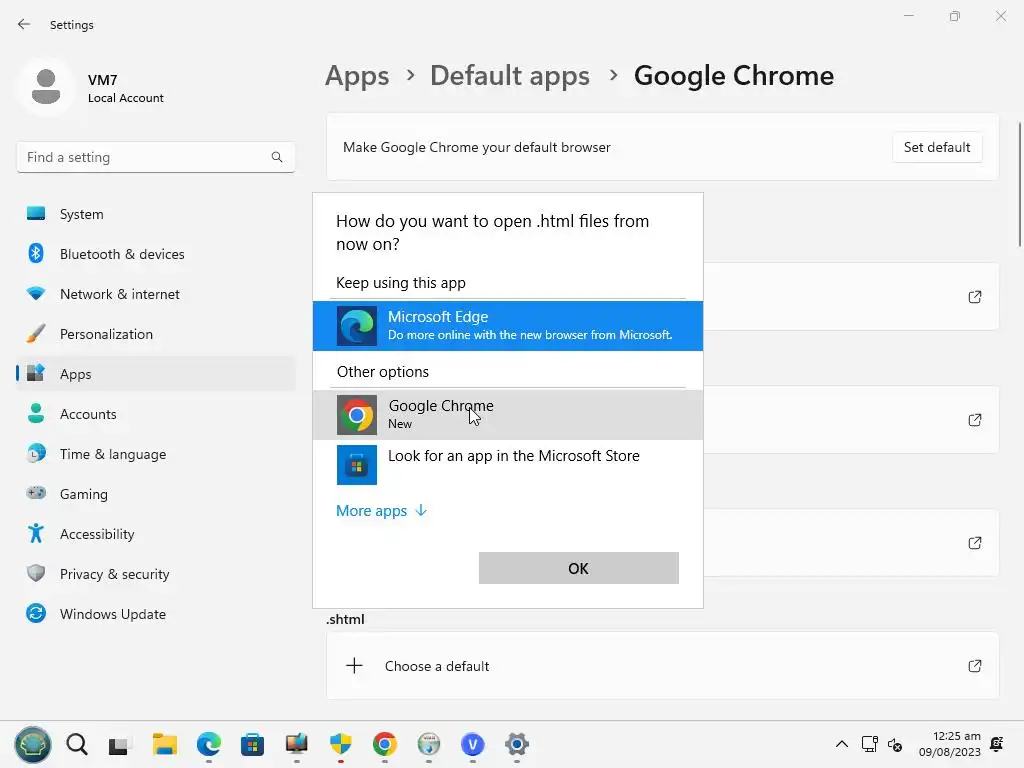The height and width of the screenshot is (768, 1024).
Task: Expand the More apps list
Action: pyautogui.click(x=381, y=511)
